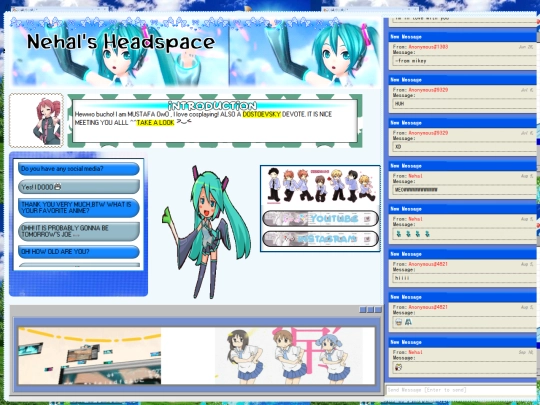
Task: Click the Anonymous sender name above 'XD'
Action: pyautogui.click(x=428, y=133)
